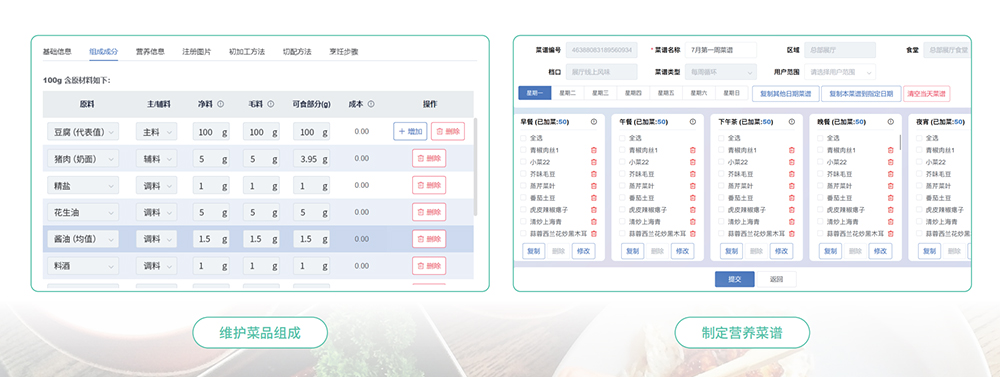Image resolution: width=1000 pixels, height=377 pixels.
Task: Delete 清炒上海青 from 下午茶 using trash icon
Action: click(x=791, y=222)
